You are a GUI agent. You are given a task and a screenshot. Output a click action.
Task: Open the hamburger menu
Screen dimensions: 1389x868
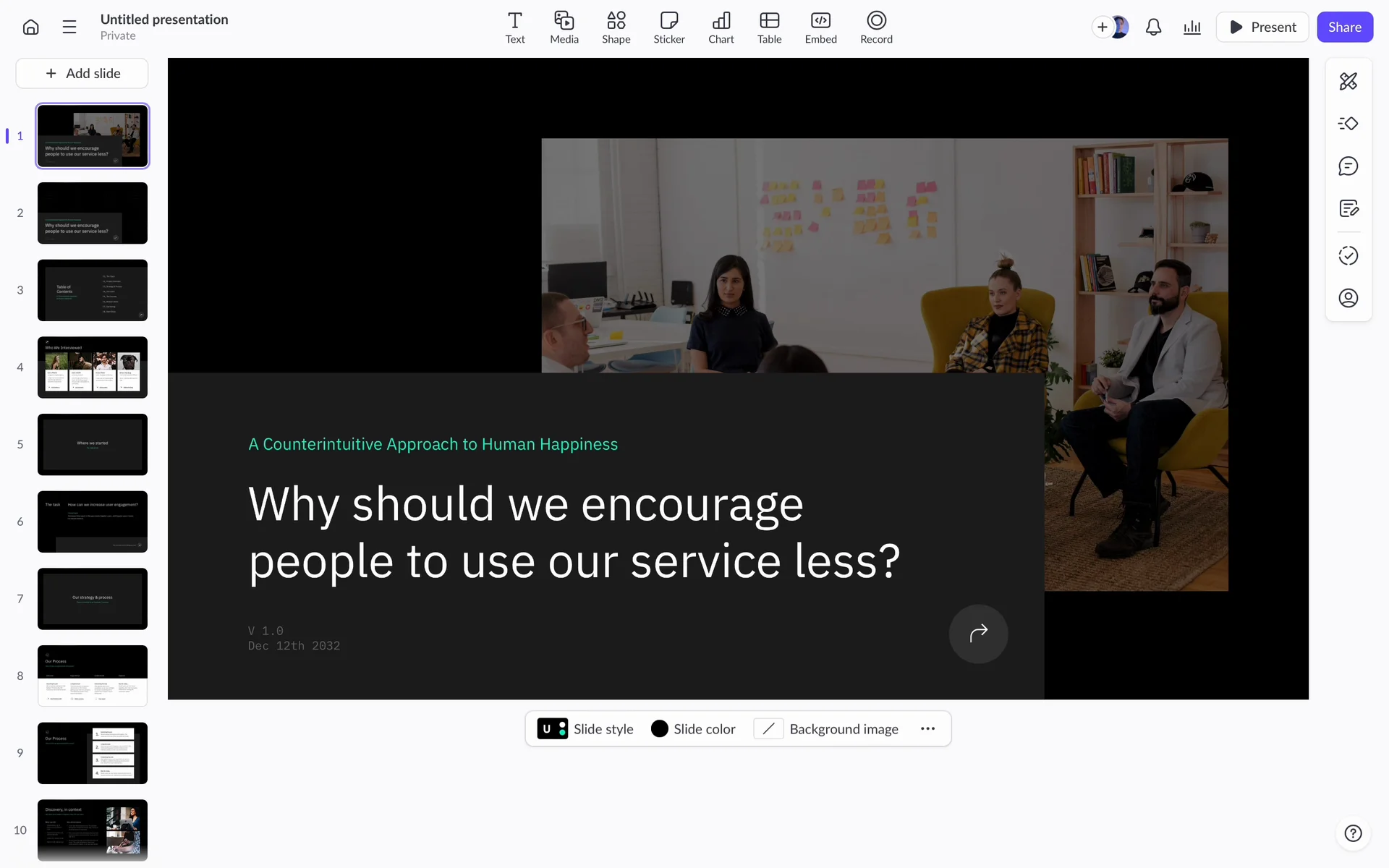[69, 27]
